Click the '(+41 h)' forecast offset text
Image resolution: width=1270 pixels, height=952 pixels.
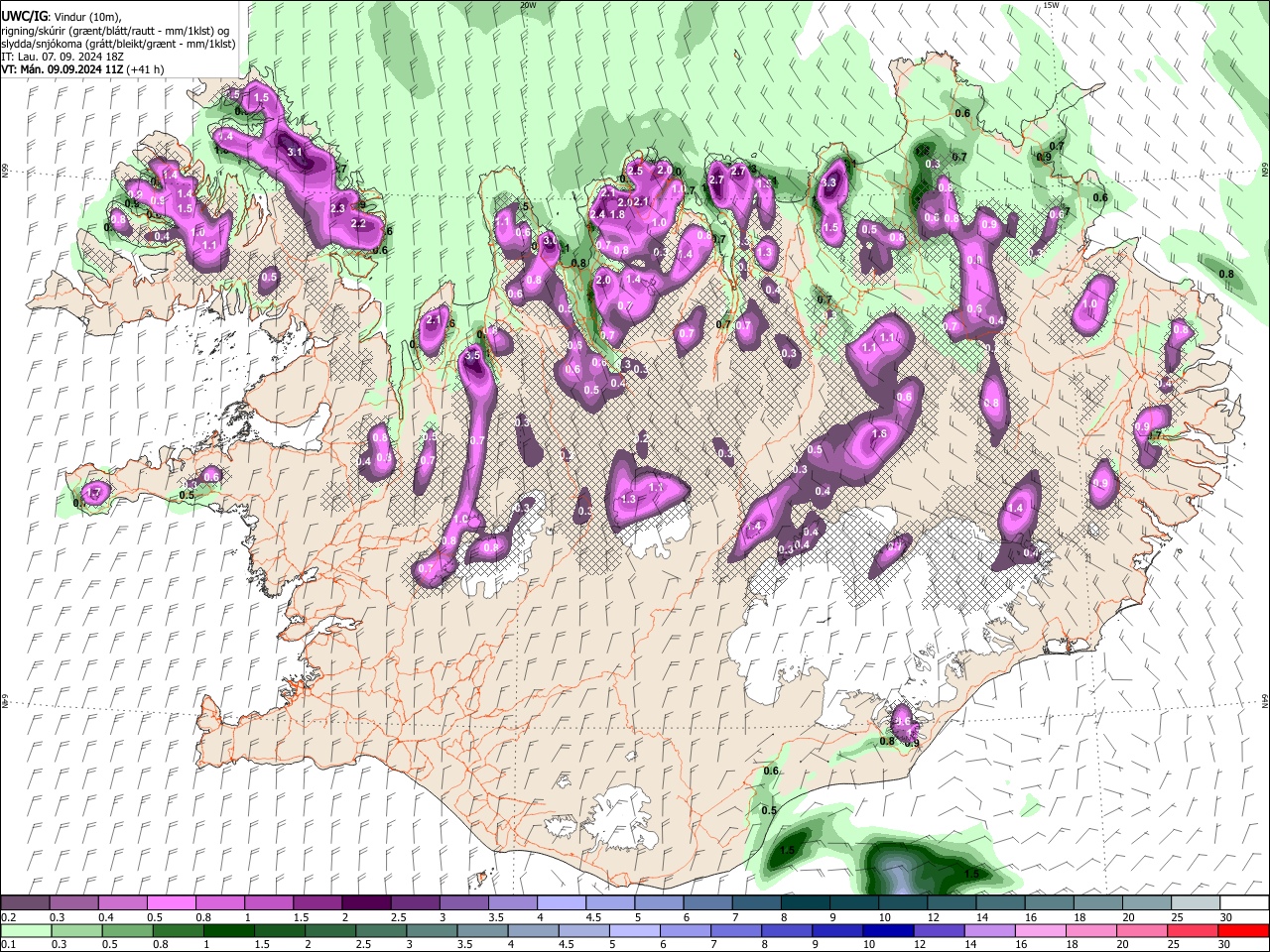click(x=146, y=69)
